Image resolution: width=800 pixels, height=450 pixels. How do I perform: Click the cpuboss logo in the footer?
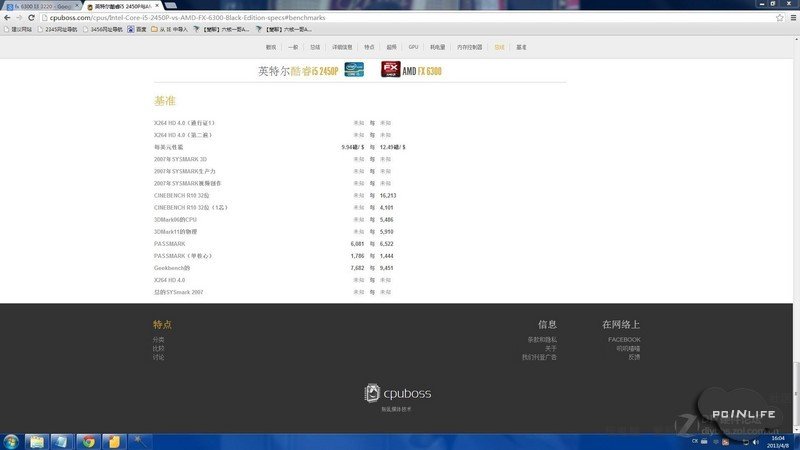click(397, 393)
